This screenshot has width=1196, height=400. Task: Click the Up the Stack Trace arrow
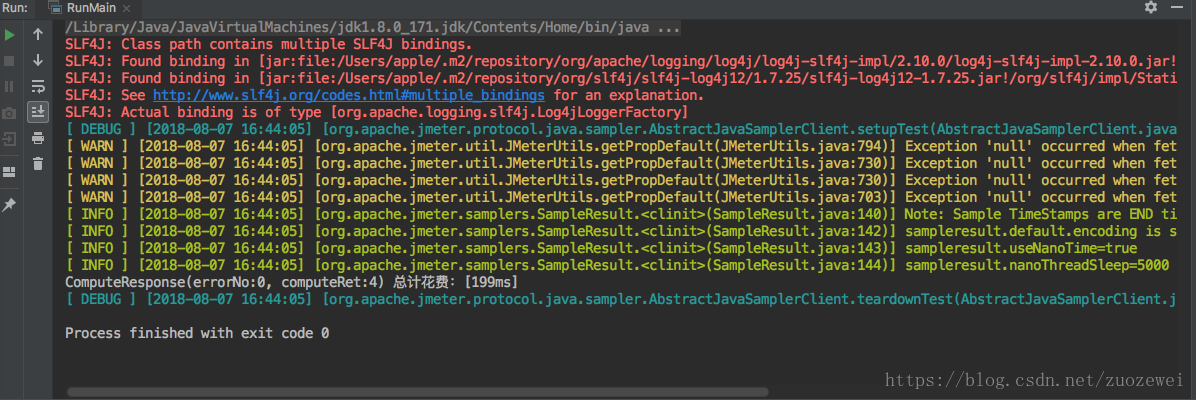[37, 34]
